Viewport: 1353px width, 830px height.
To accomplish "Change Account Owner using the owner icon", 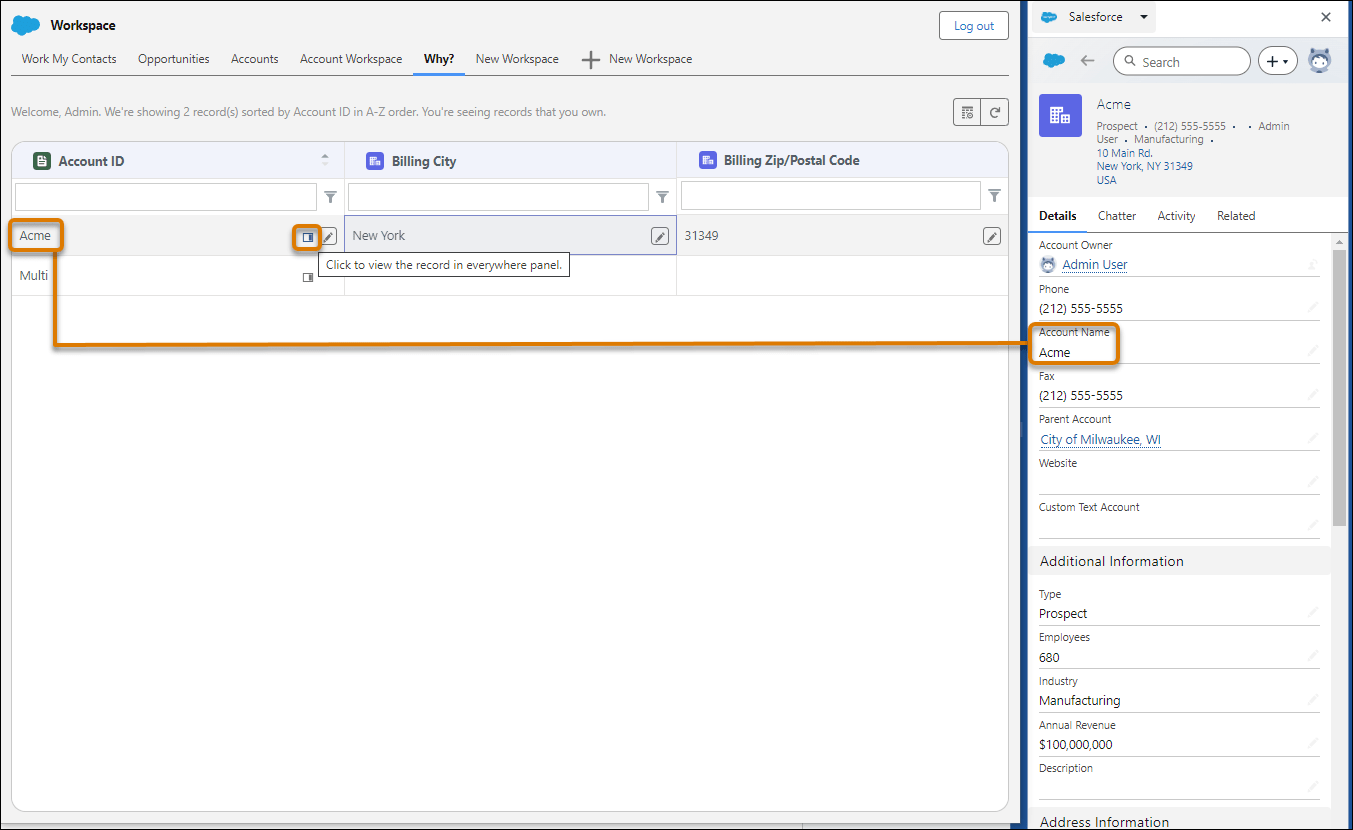I will (1313, 265).
